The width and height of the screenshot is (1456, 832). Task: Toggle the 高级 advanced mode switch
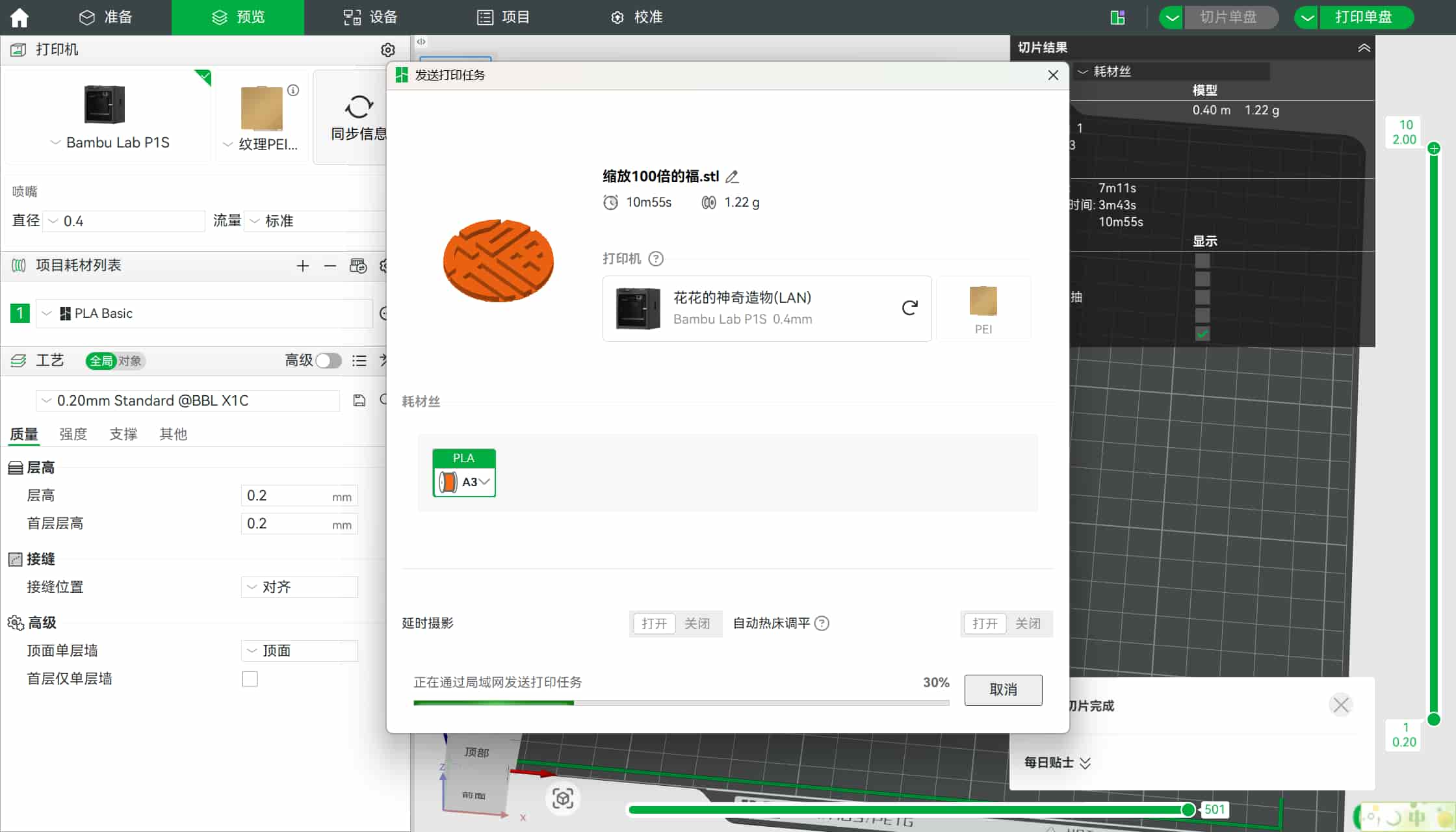pos(328,361)
